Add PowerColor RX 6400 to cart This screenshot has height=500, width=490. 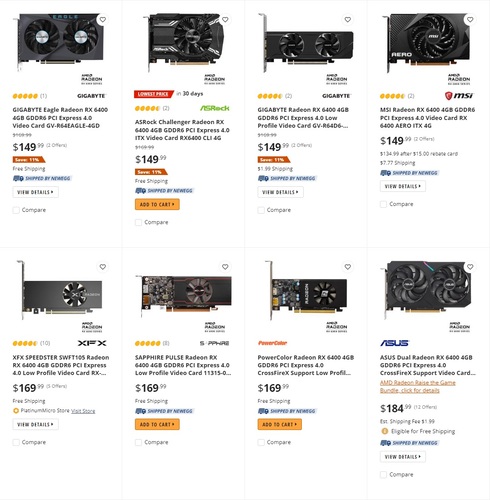click(280, 424)
